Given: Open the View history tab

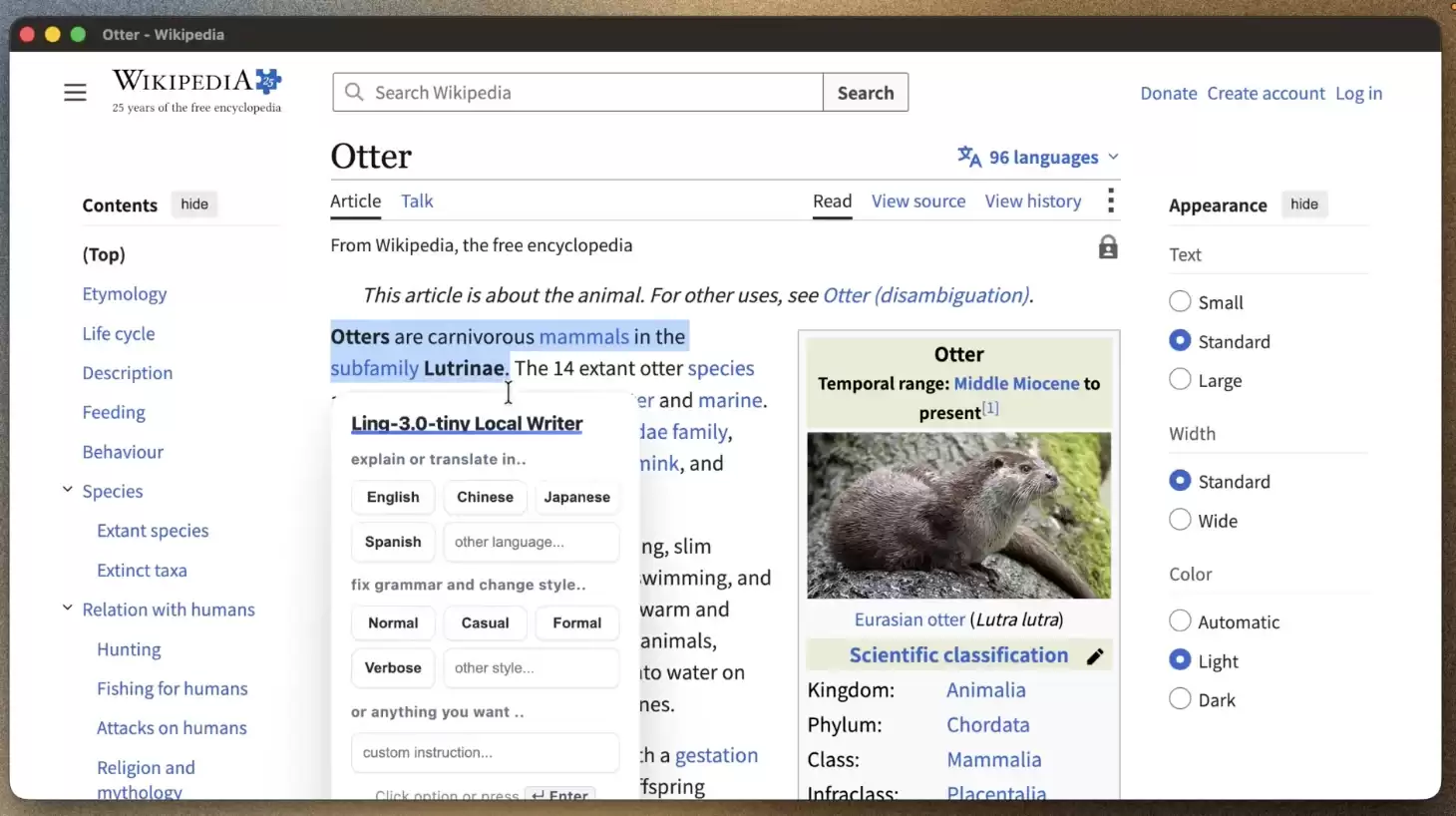Looking at the screenshot, I should [x=1033, y=201].
